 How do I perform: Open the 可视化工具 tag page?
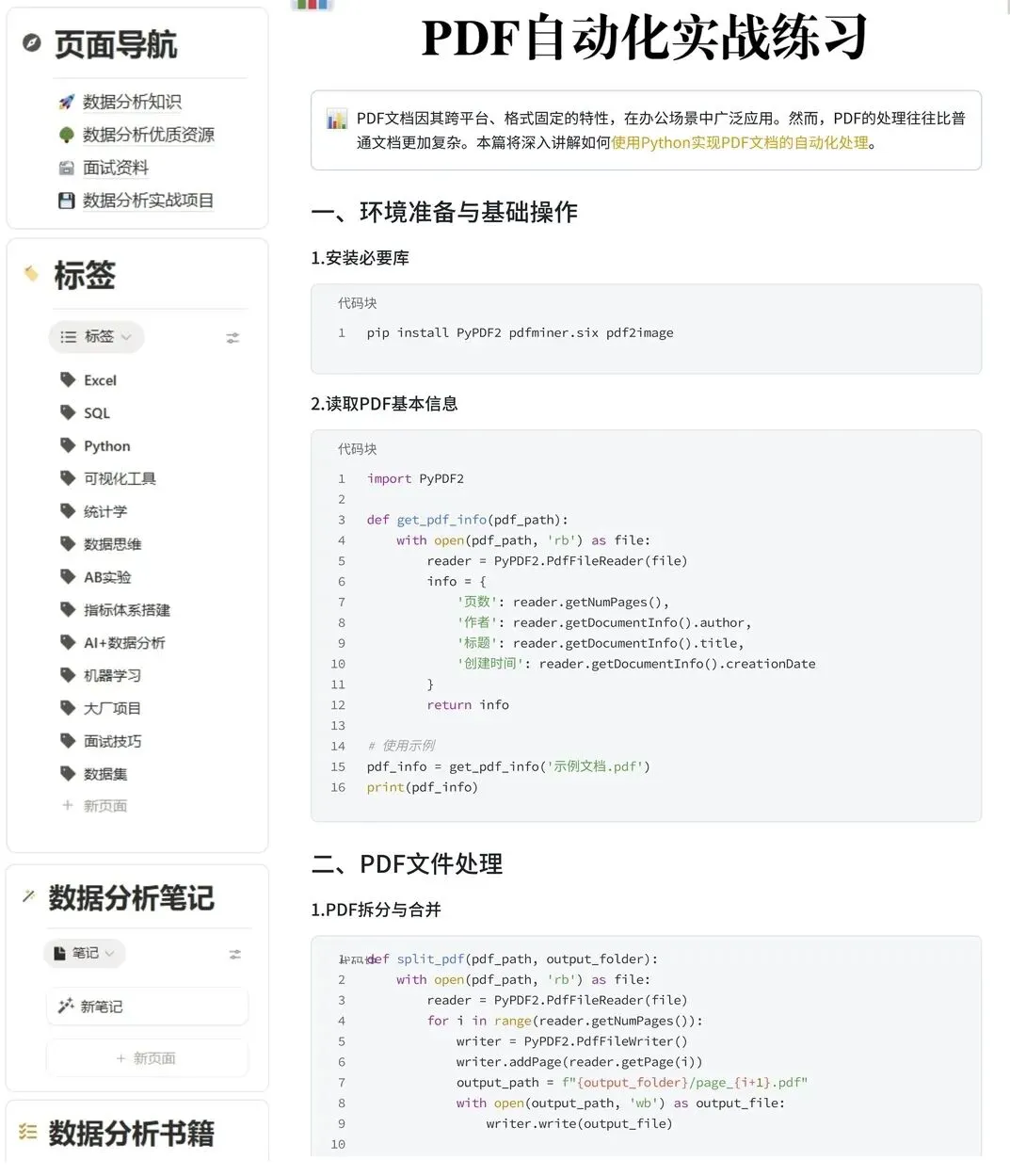click(120, 478)
